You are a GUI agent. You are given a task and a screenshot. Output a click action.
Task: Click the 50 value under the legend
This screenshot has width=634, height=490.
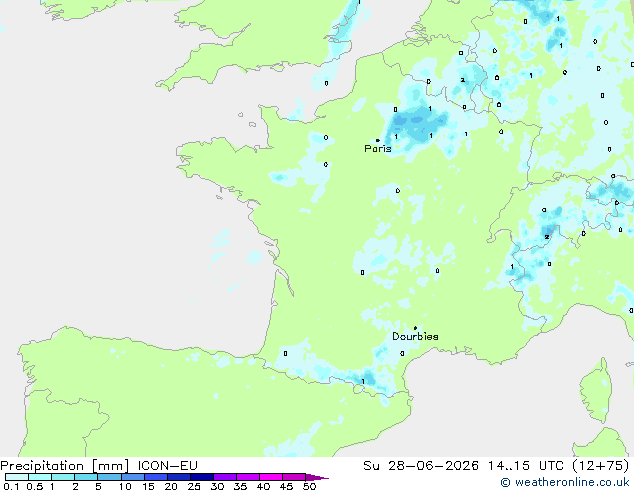[x=309, y=486]
